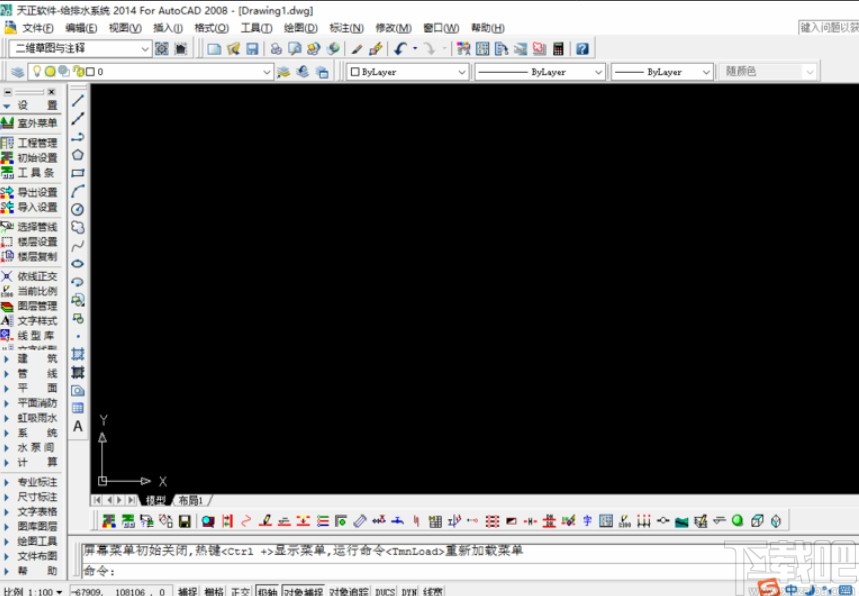Toggle 捕捉 snap mode
Image resolution: width=859 pixels, height=596 pixels.
click(187, 591)
